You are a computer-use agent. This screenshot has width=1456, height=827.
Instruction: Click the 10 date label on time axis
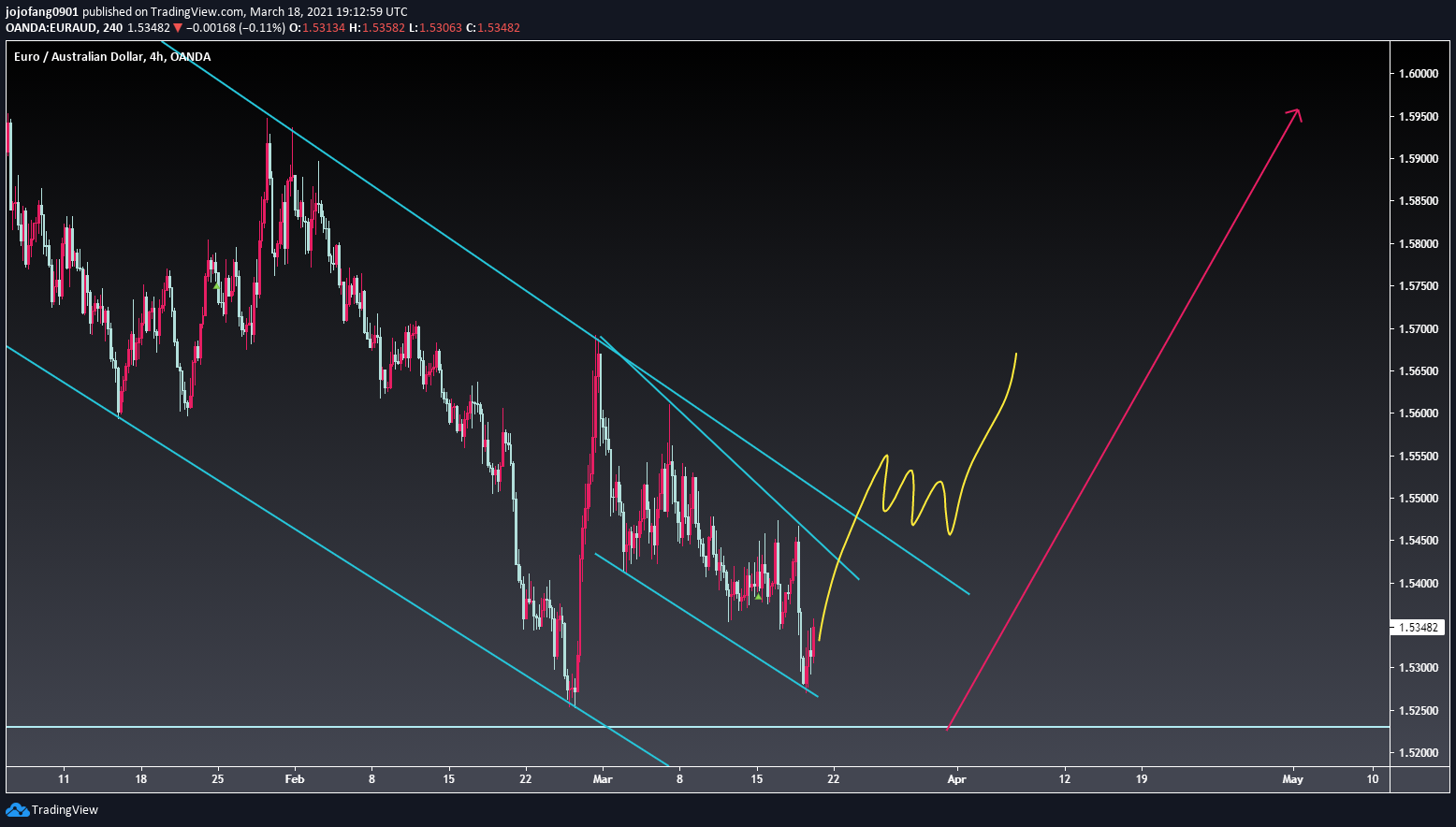[1373, 778]
